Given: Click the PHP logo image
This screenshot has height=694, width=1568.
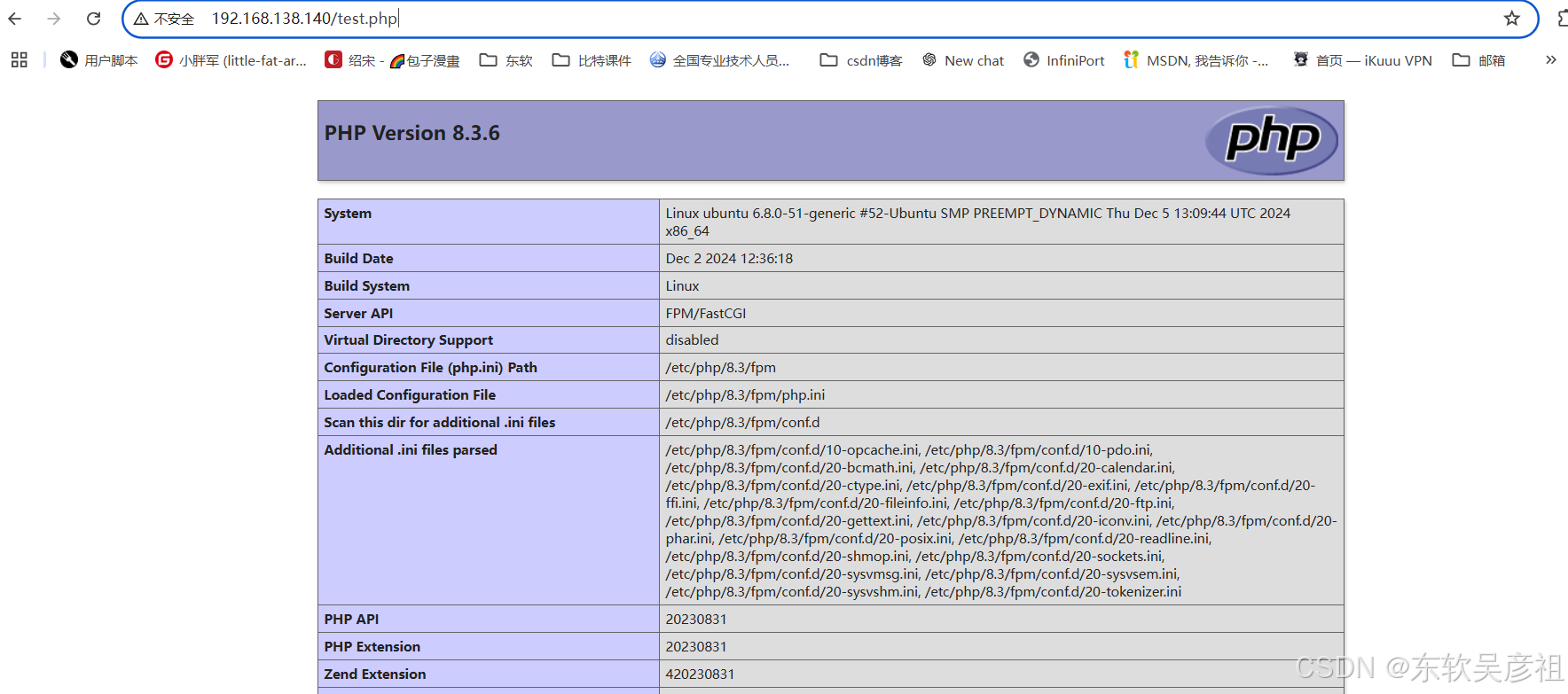Looking at the screenshot, I should click(x=1272, y=140).
